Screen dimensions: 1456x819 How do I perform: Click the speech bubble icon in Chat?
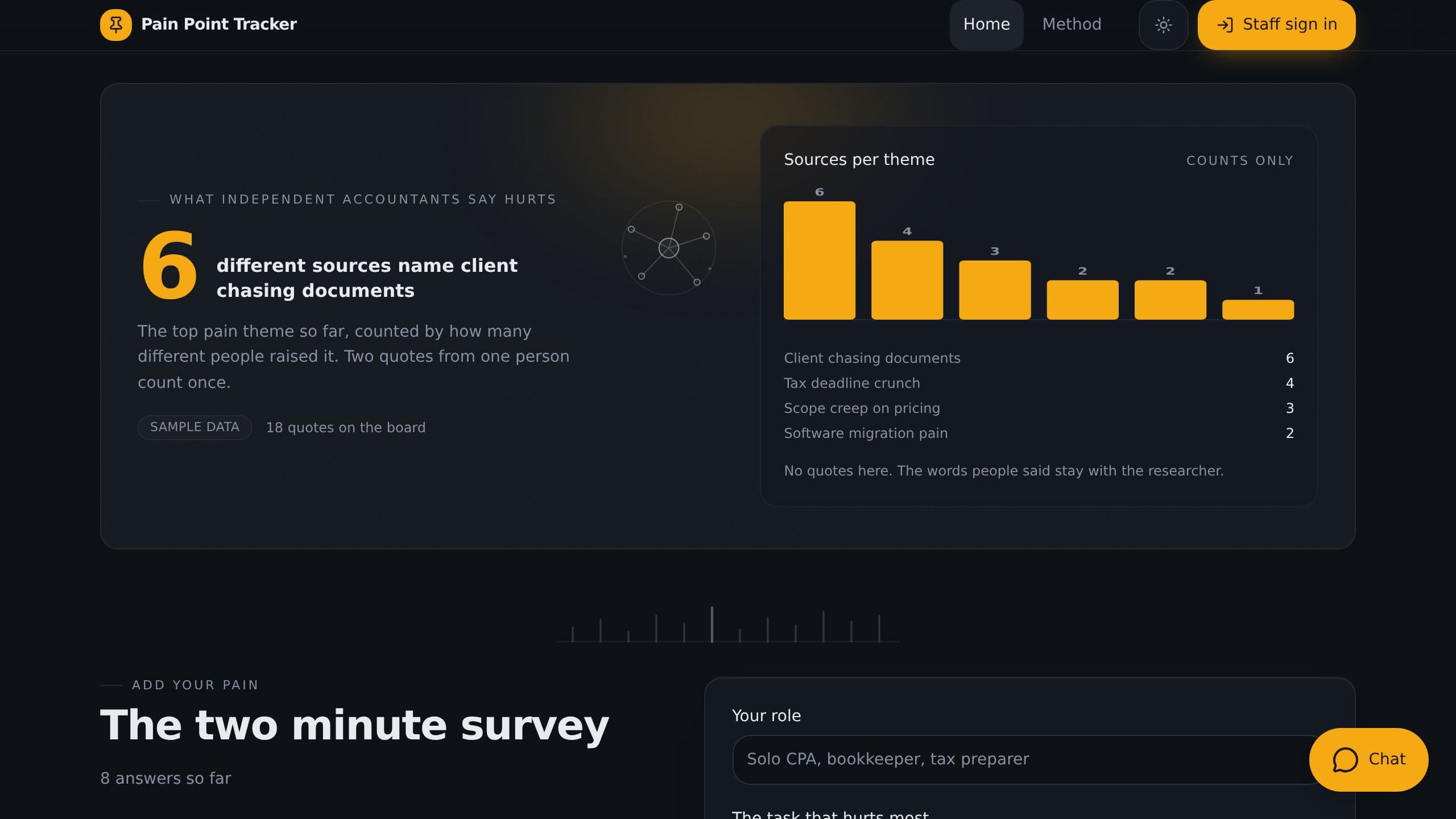click(1345, 760)
